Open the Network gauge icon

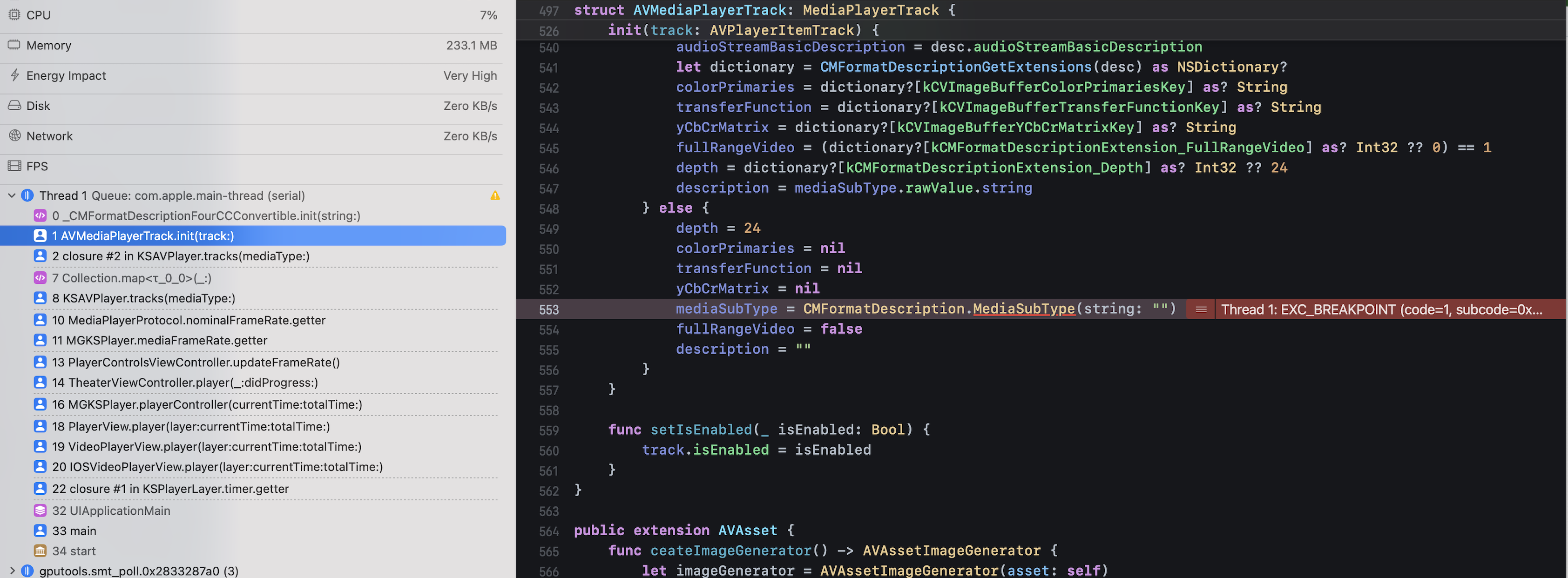pos(14,136)
